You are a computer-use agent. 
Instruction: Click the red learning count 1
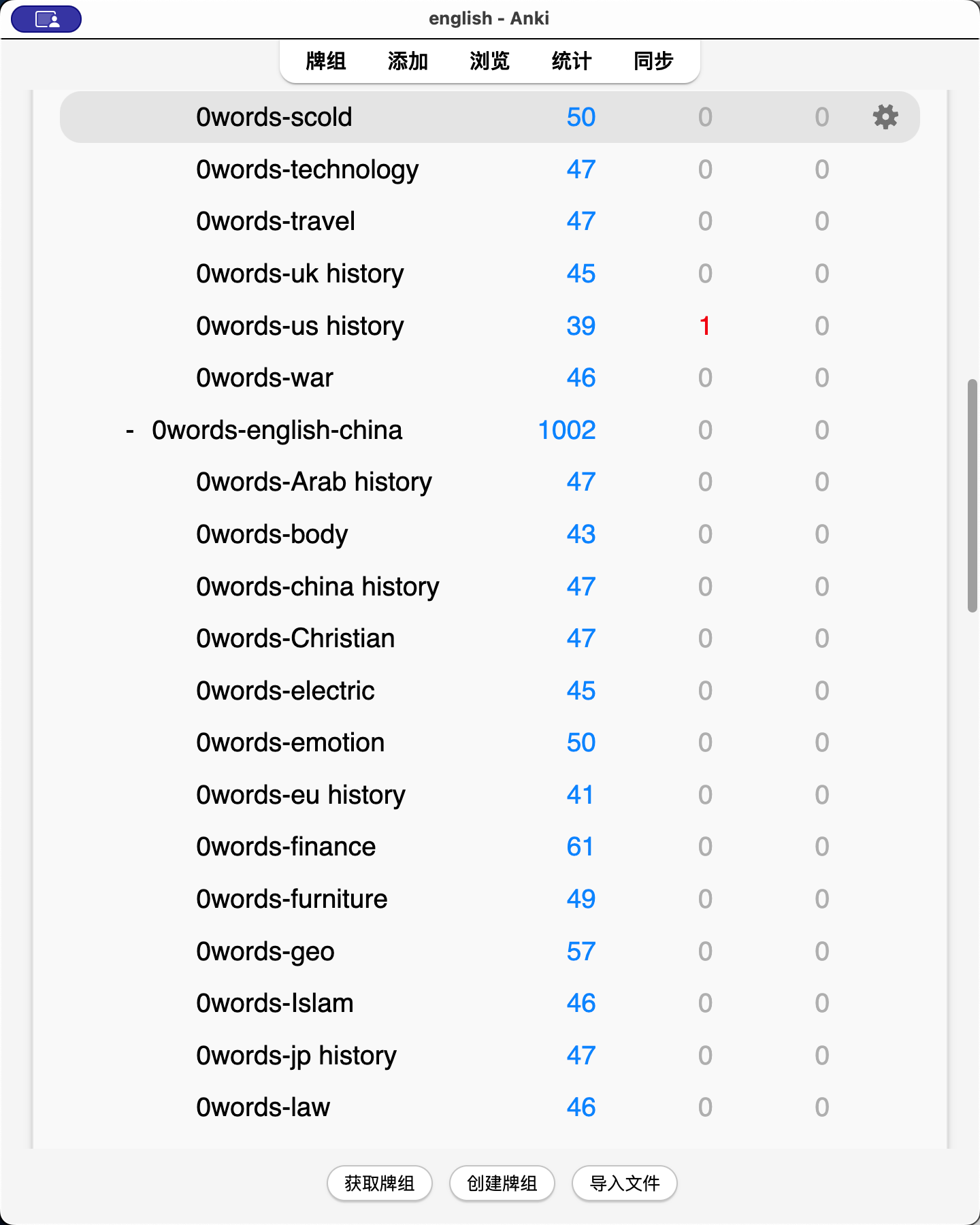pos(705,326)
